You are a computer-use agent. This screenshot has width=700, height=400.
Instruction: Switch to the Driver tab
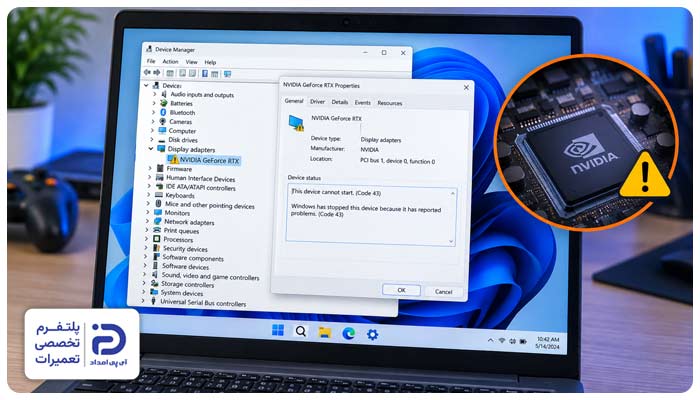click(317, 102)
